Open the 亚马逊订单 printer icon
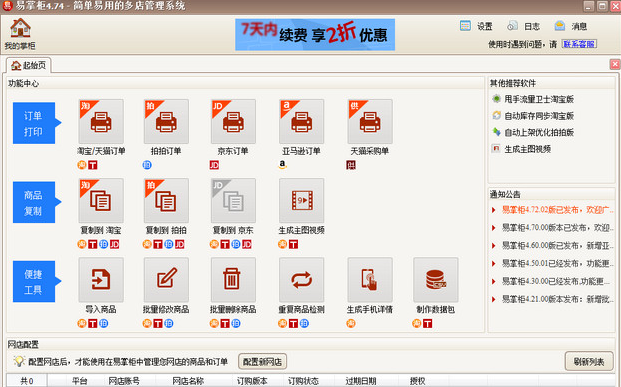This screenshot has width=621, height=387. pos(301,121)
